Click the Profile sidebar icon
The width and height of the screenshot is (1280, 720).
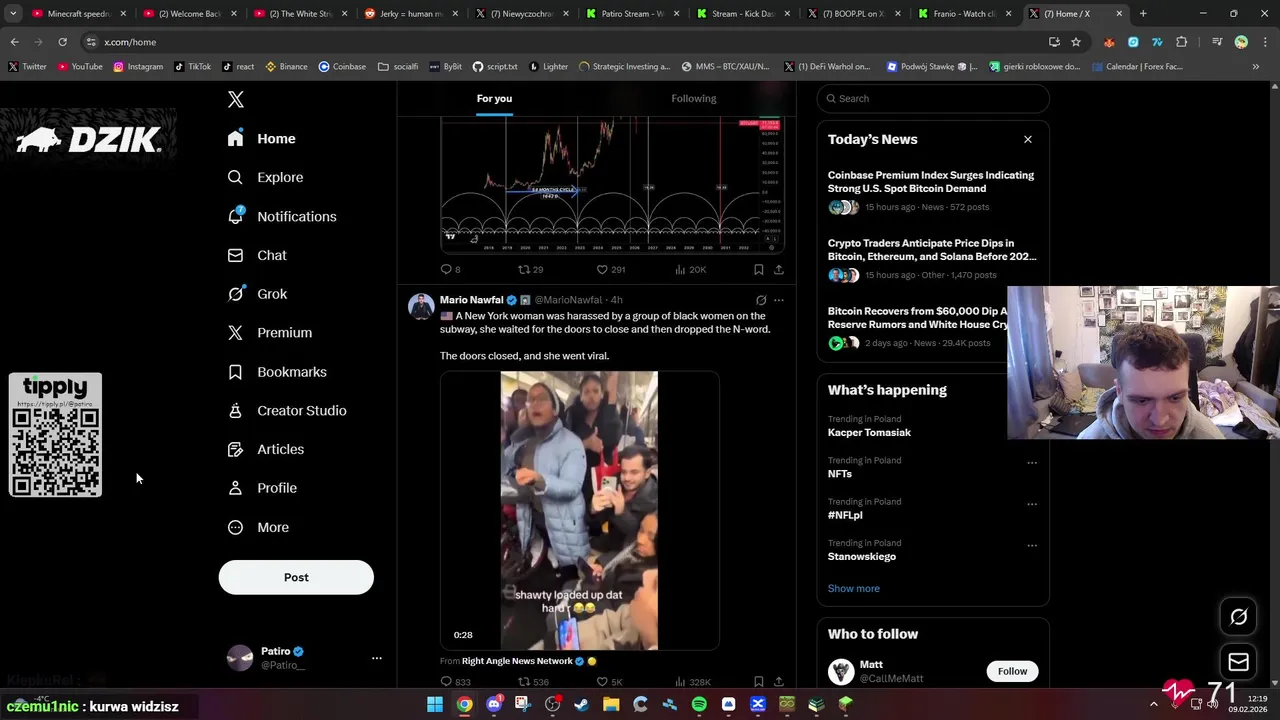[x=235, y=488]
